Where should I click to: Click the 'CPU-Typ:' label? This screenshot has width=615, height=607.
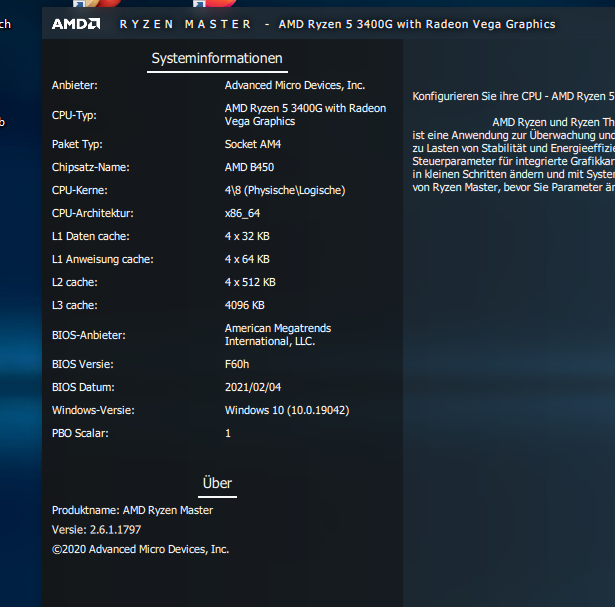75,115
